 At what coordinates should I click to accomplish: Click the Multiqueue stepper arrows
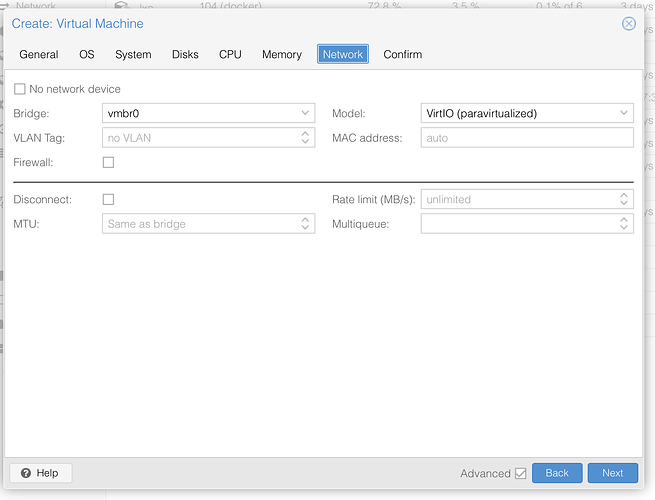(x=624, y=223)
